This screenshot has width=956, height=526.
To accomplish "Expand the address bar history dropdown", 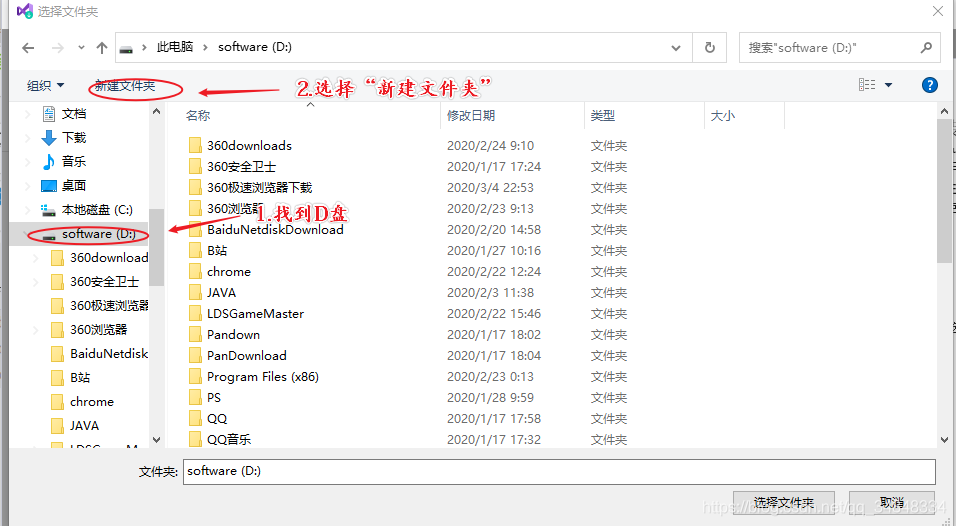I will [x=676, y=48].
